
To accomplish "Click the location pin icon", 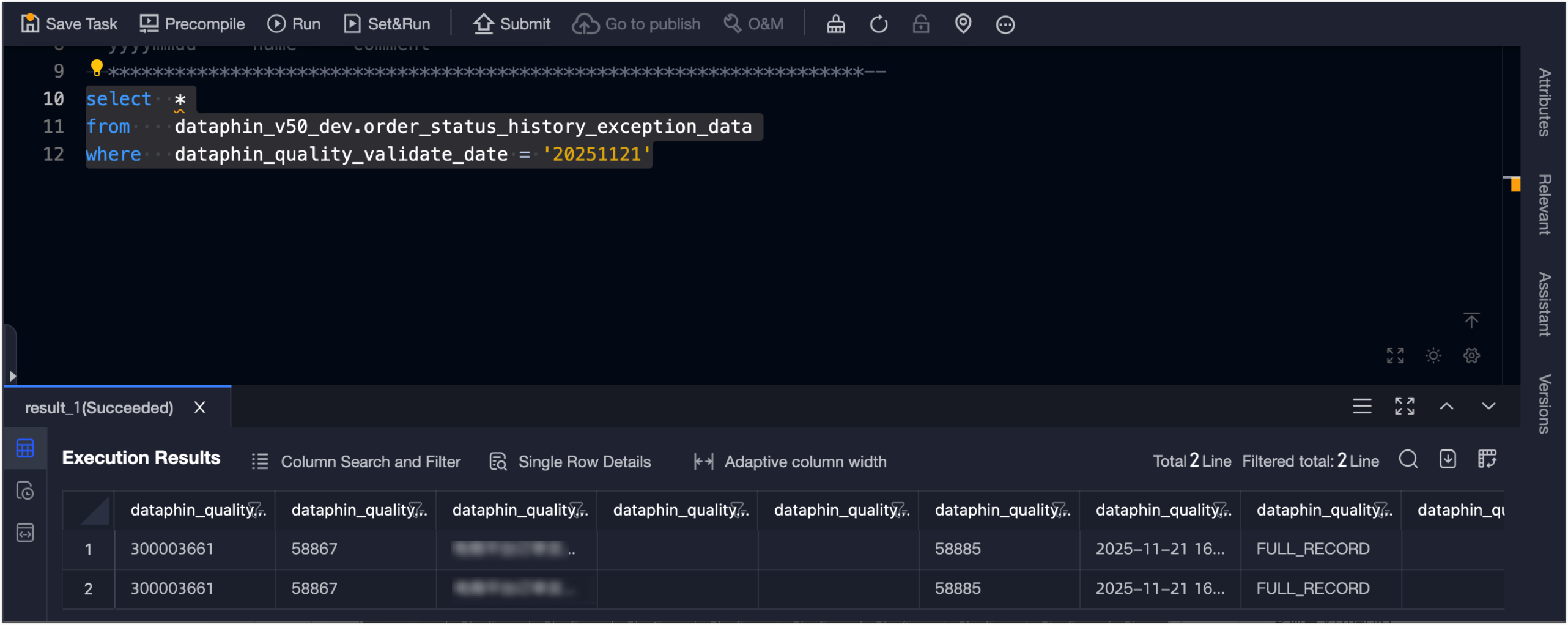I will pos(963,24).
